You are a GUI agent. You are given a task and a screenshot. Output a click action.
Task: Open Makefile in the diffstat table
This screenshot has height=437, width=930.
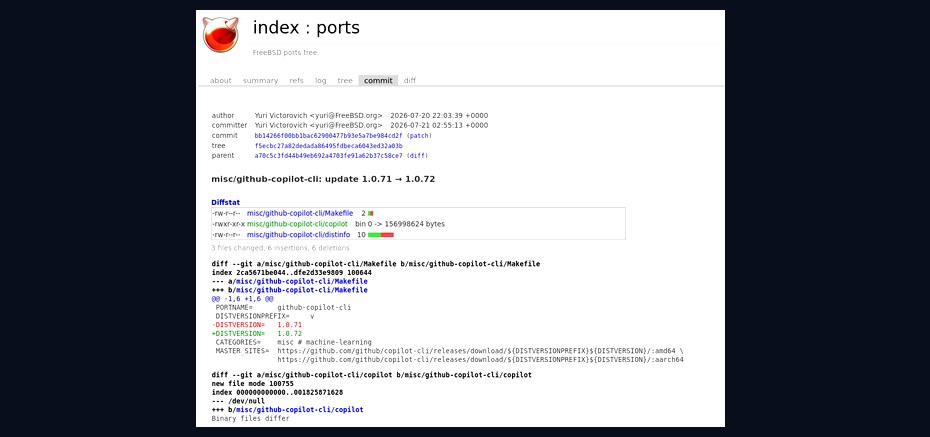coord(300,213)
